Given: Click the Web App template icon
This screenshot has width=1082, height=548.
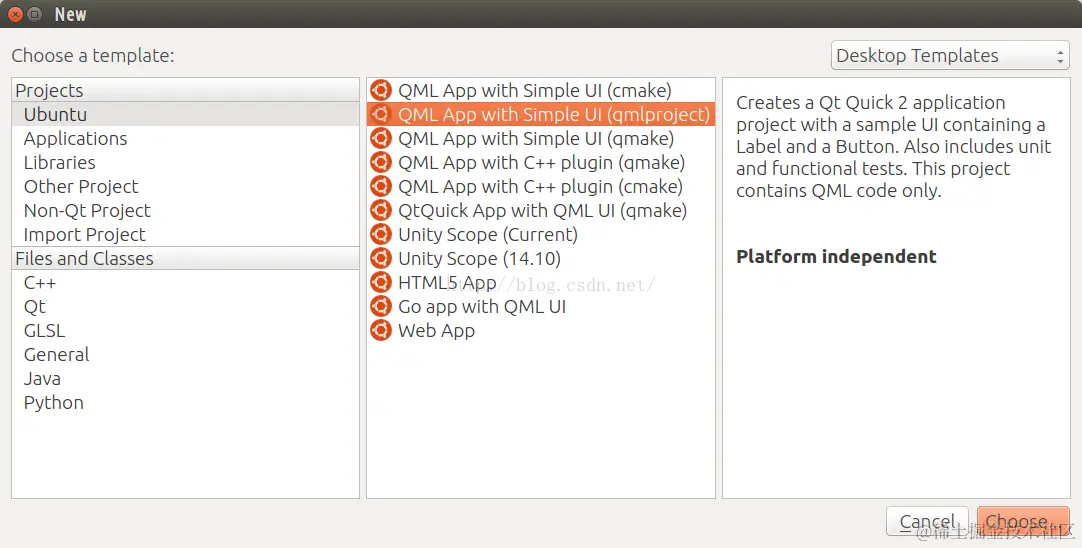Looking at the screenshot, I should point(380,331).
